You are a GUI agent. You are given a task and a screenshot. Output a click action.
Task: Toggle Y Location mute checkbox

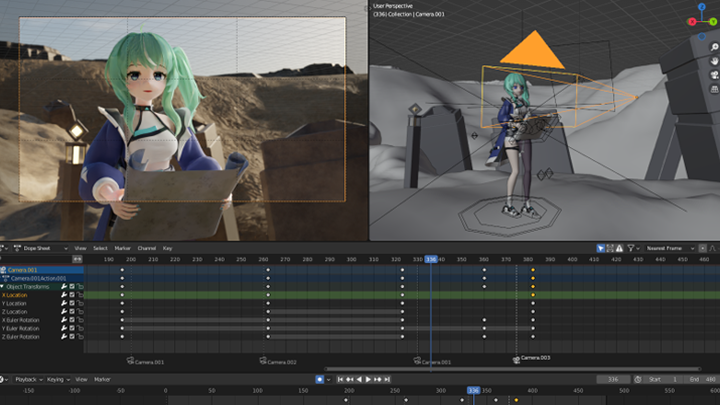click(x=72, y=304)
